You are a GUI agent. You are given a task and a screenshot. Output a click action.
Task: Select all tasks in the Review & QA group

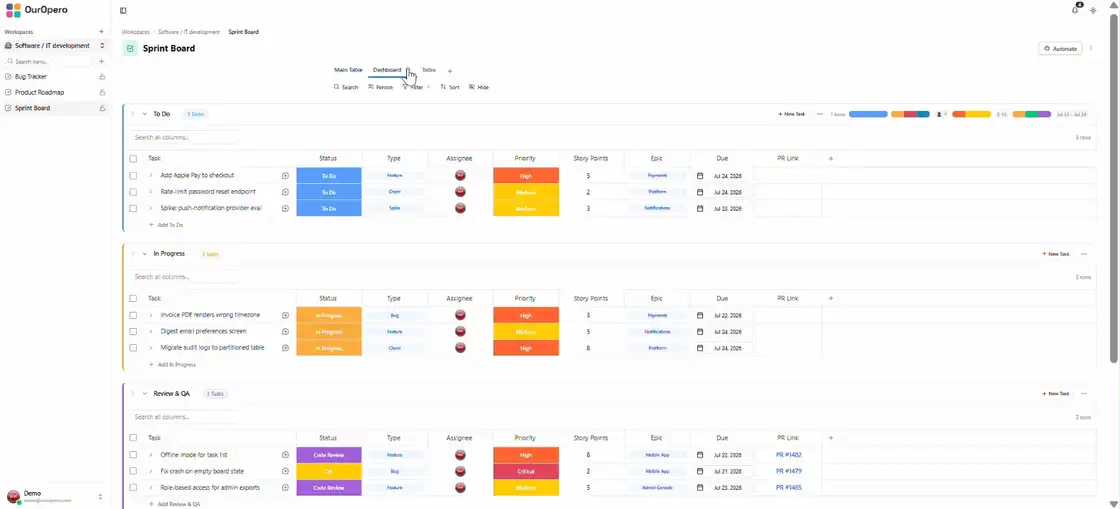(133, 438)
